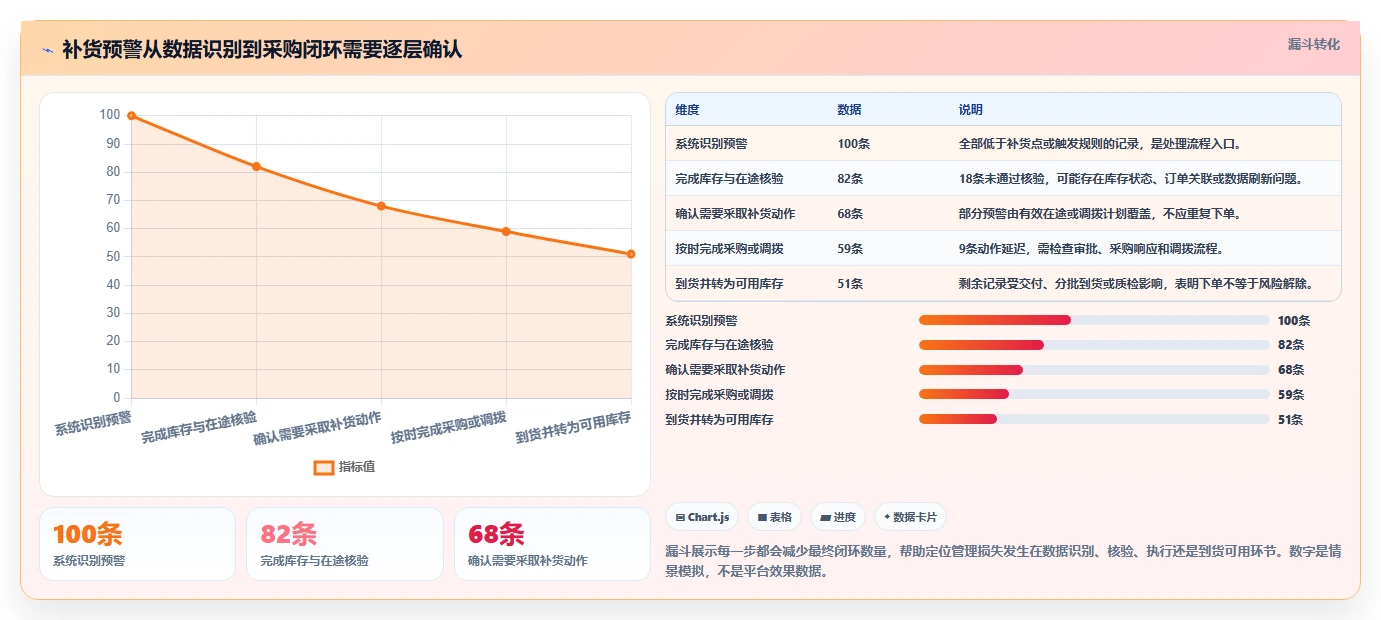1381x620 pixels.
Task: Click chart data point at value 82
Action: tap(256, 166)
